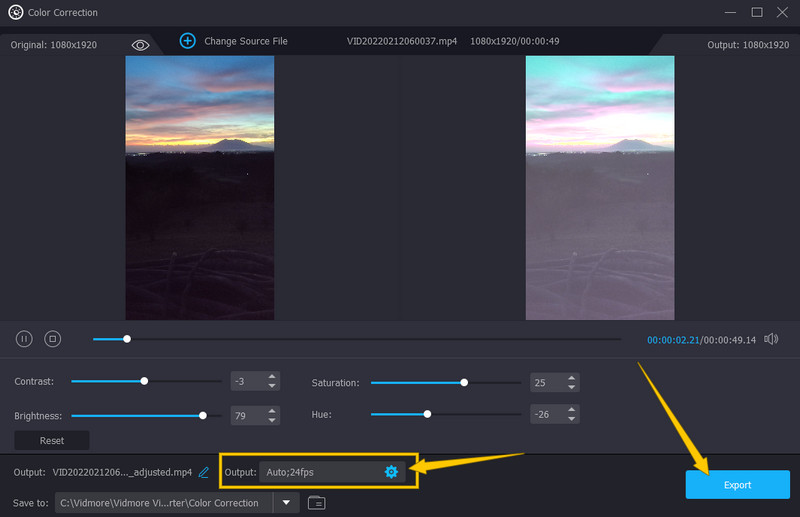The image size is (800, 517).
Task: Toggle the preview eye icon
Action: [x=140, y=45]
